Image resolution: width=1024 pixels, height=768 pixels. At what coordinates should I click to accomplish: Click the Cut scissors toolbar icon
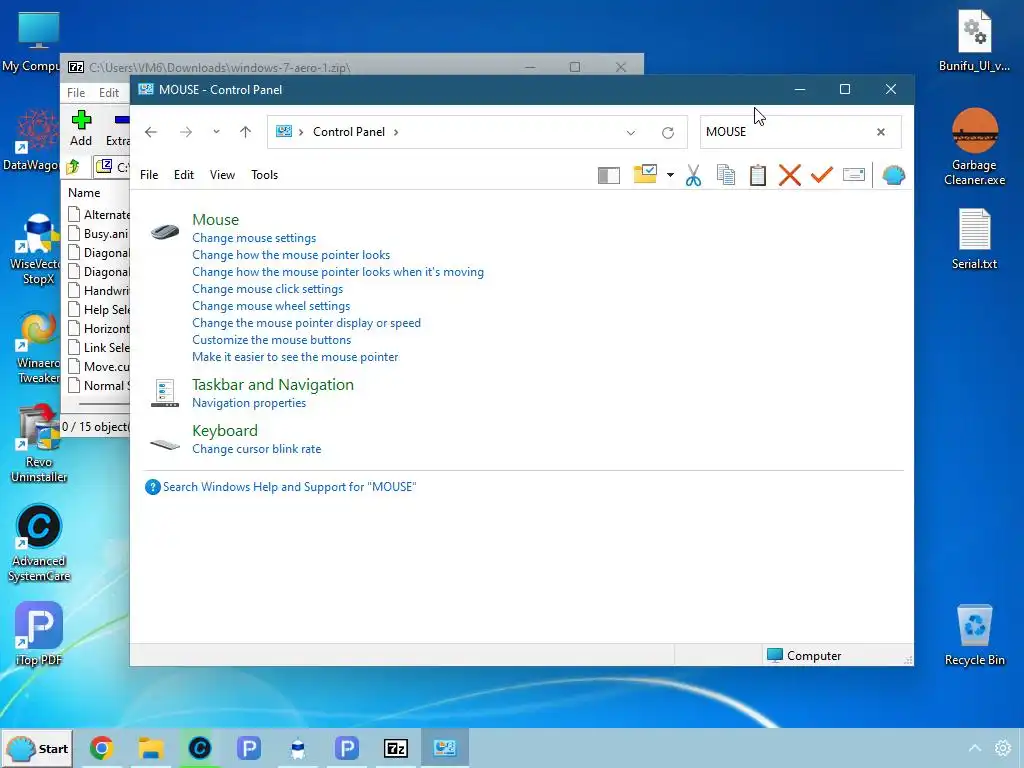pos(693,175)
